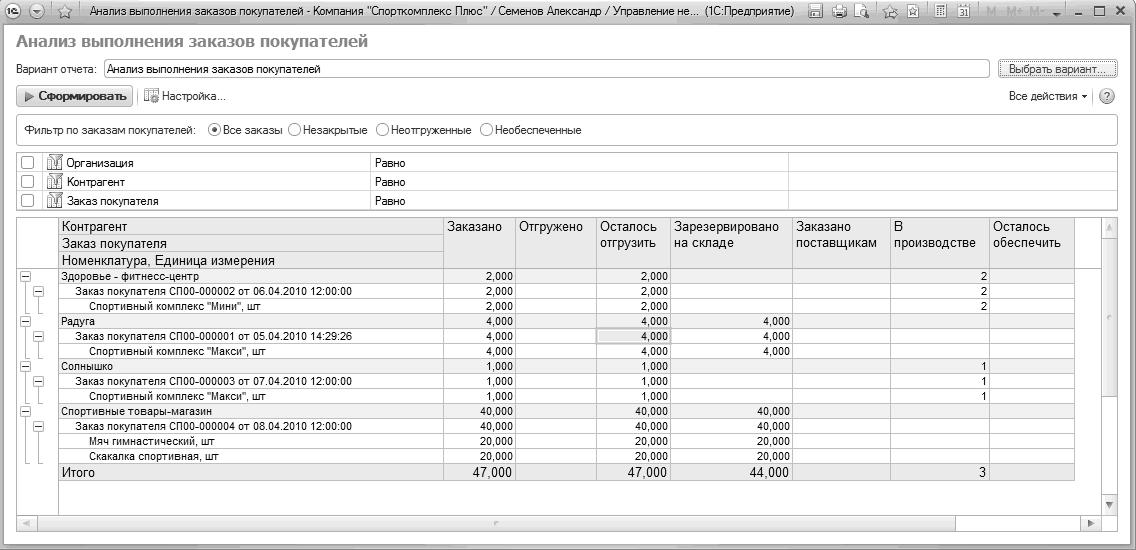The height and width of the screenshot is (550, 1136).
Task: Collapse the Солнышко group
Action: [25, 367]
